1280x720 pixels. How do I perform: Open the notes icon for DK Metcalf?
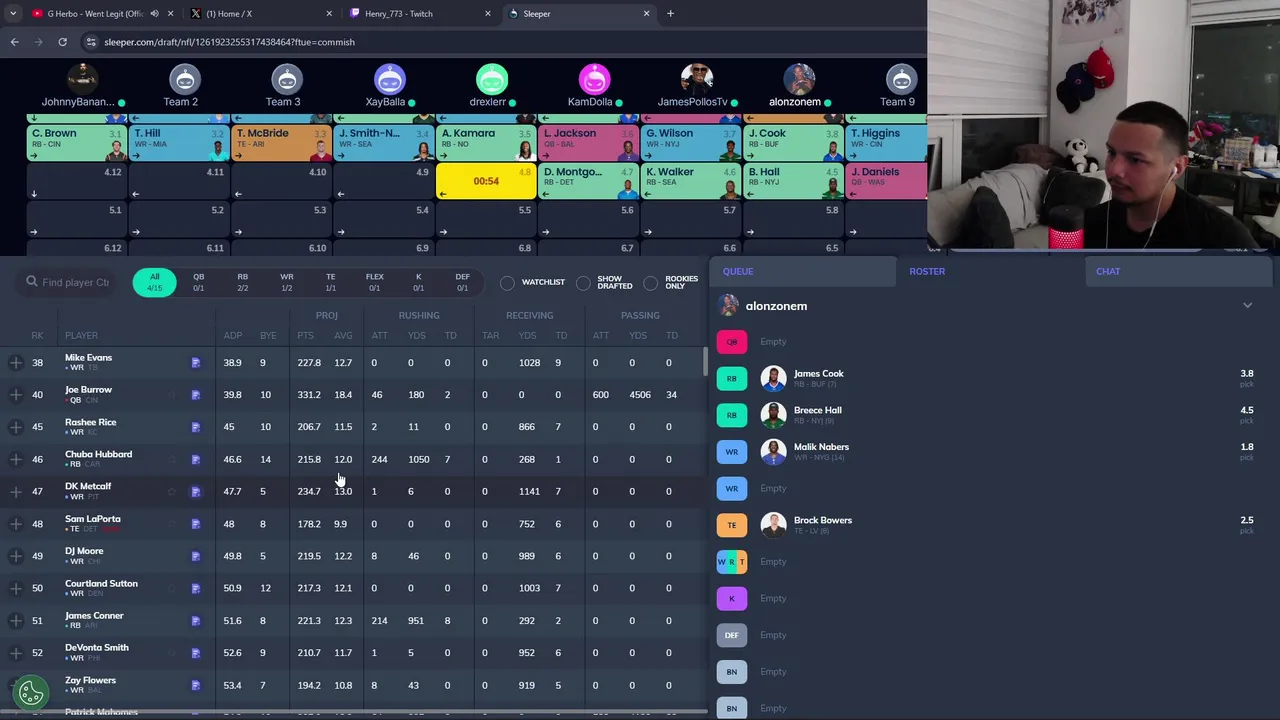click(196, 492)
